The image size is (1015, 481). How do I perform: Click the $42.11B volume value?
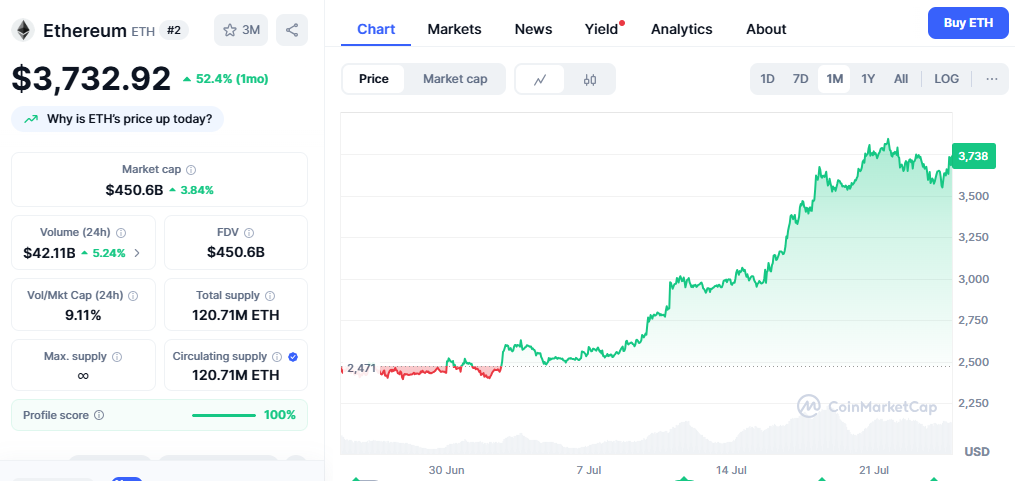[49, 253]
